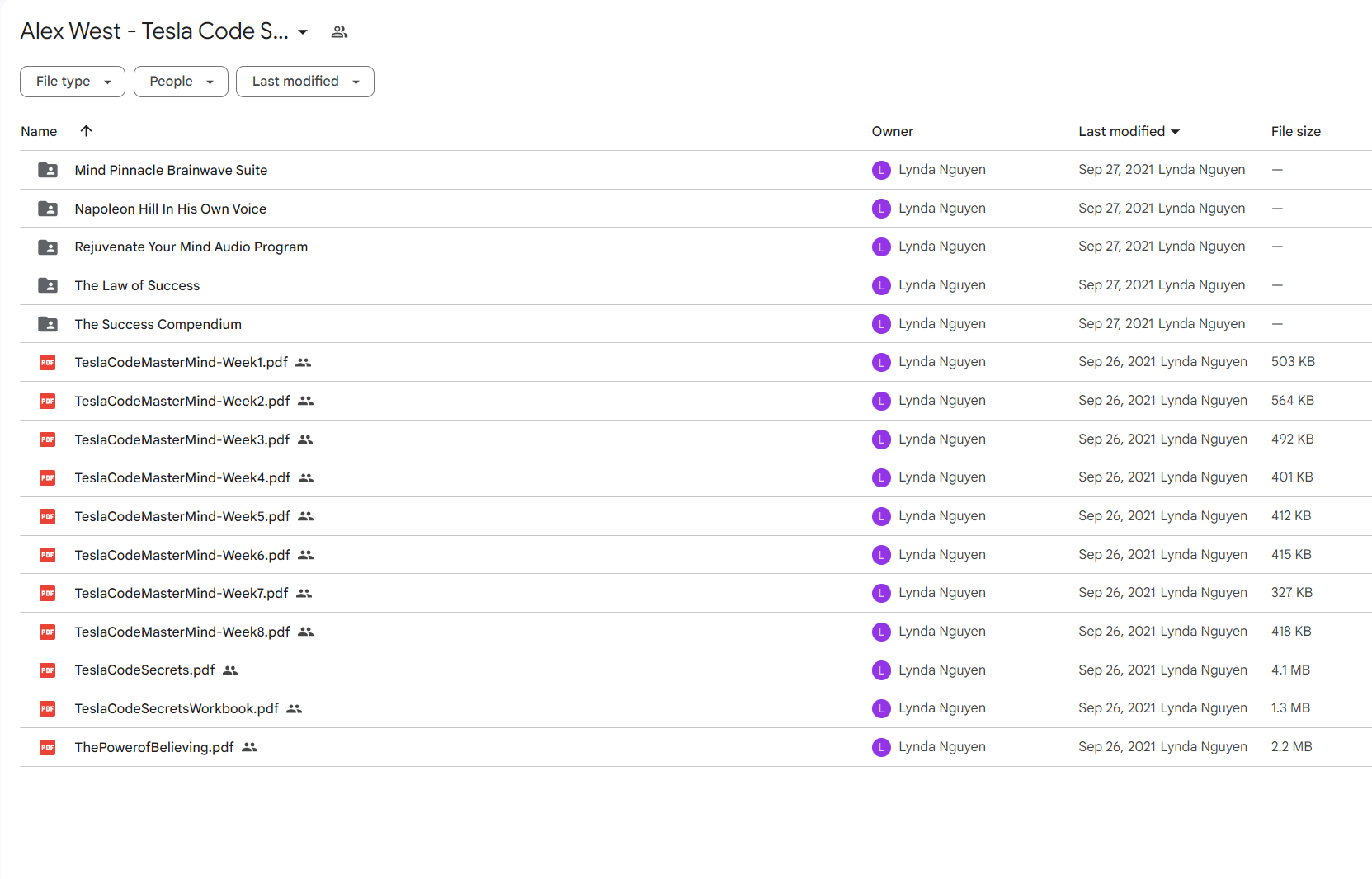Click The Law of Success folder icon

tap(48, 285)
